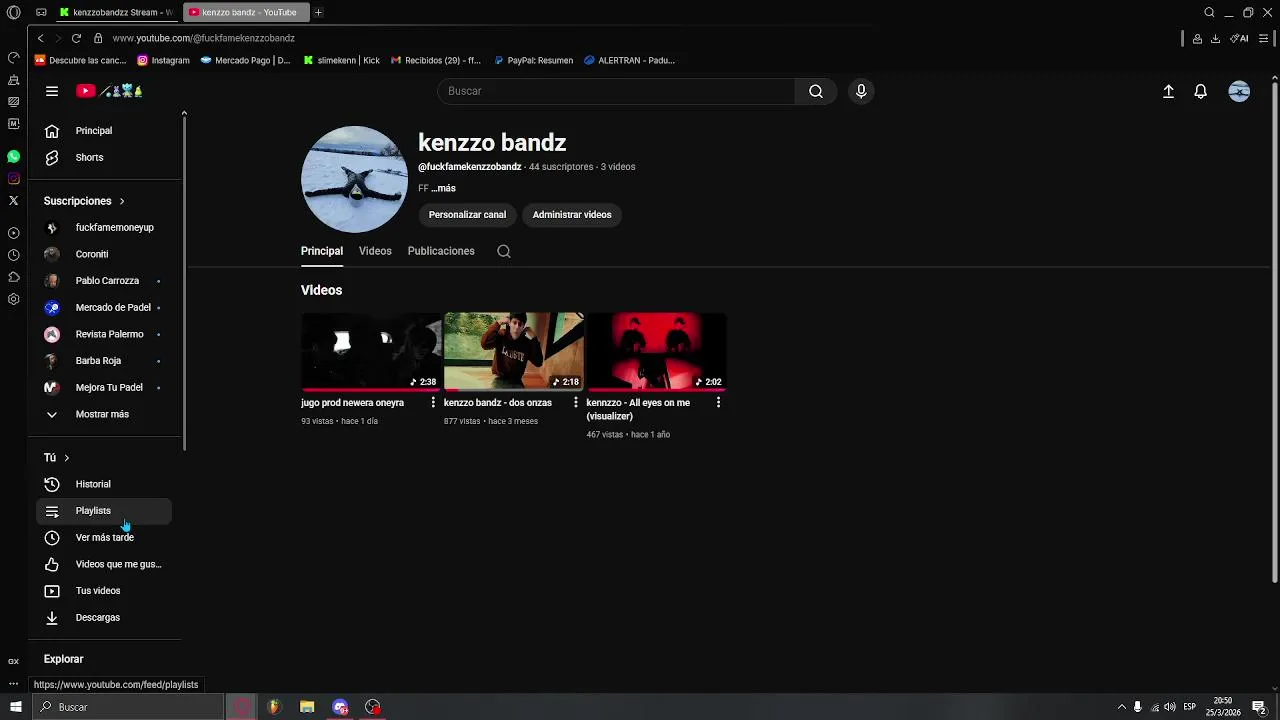Open the three-dot sidebar more menu
Screen dimensions: 1280x720
pos(13,684)
